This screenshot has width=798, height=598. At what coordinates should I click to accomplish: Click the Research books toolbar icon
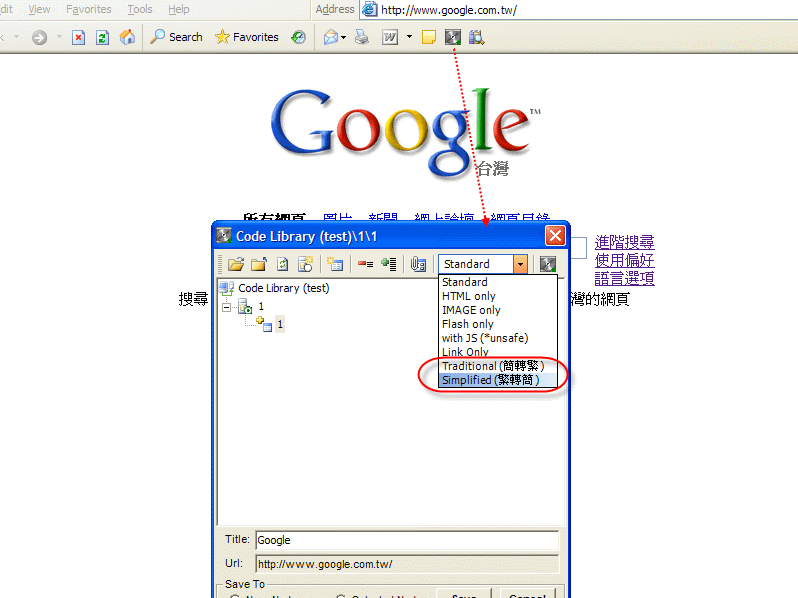tap(476, 37)
